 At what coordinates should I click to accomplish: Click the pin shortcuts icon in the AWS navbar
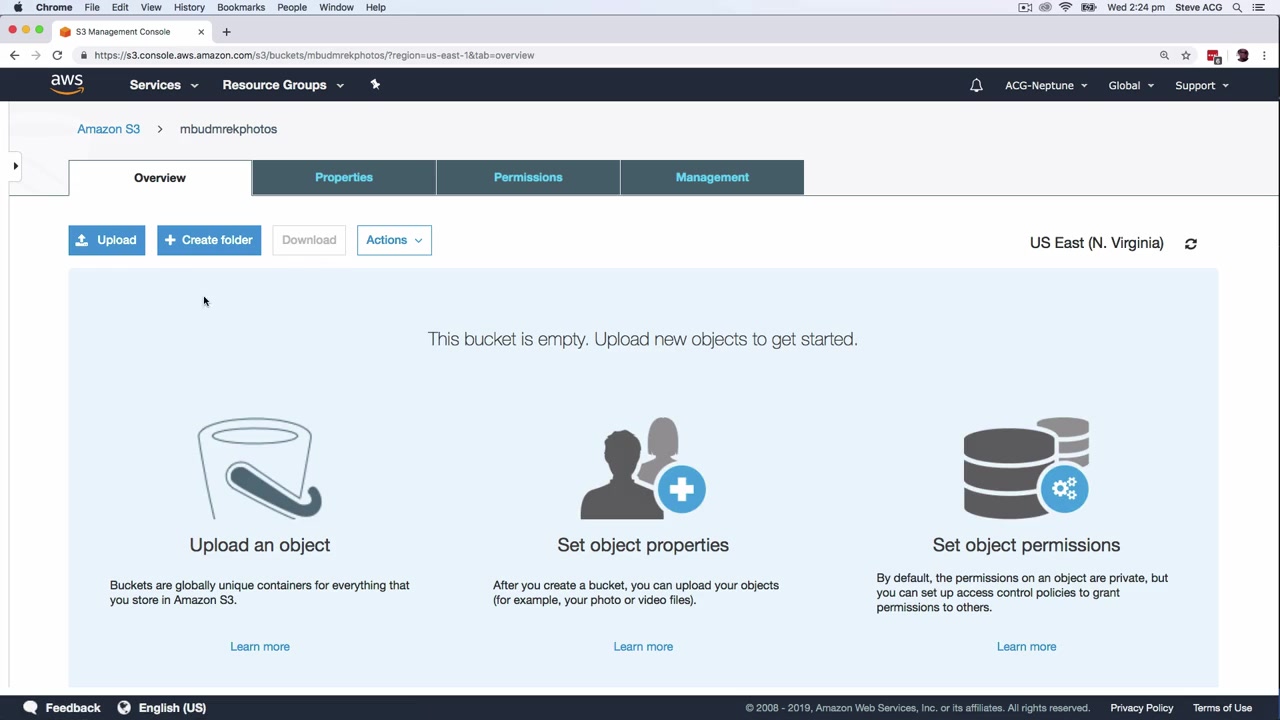(x=375, y=85)
